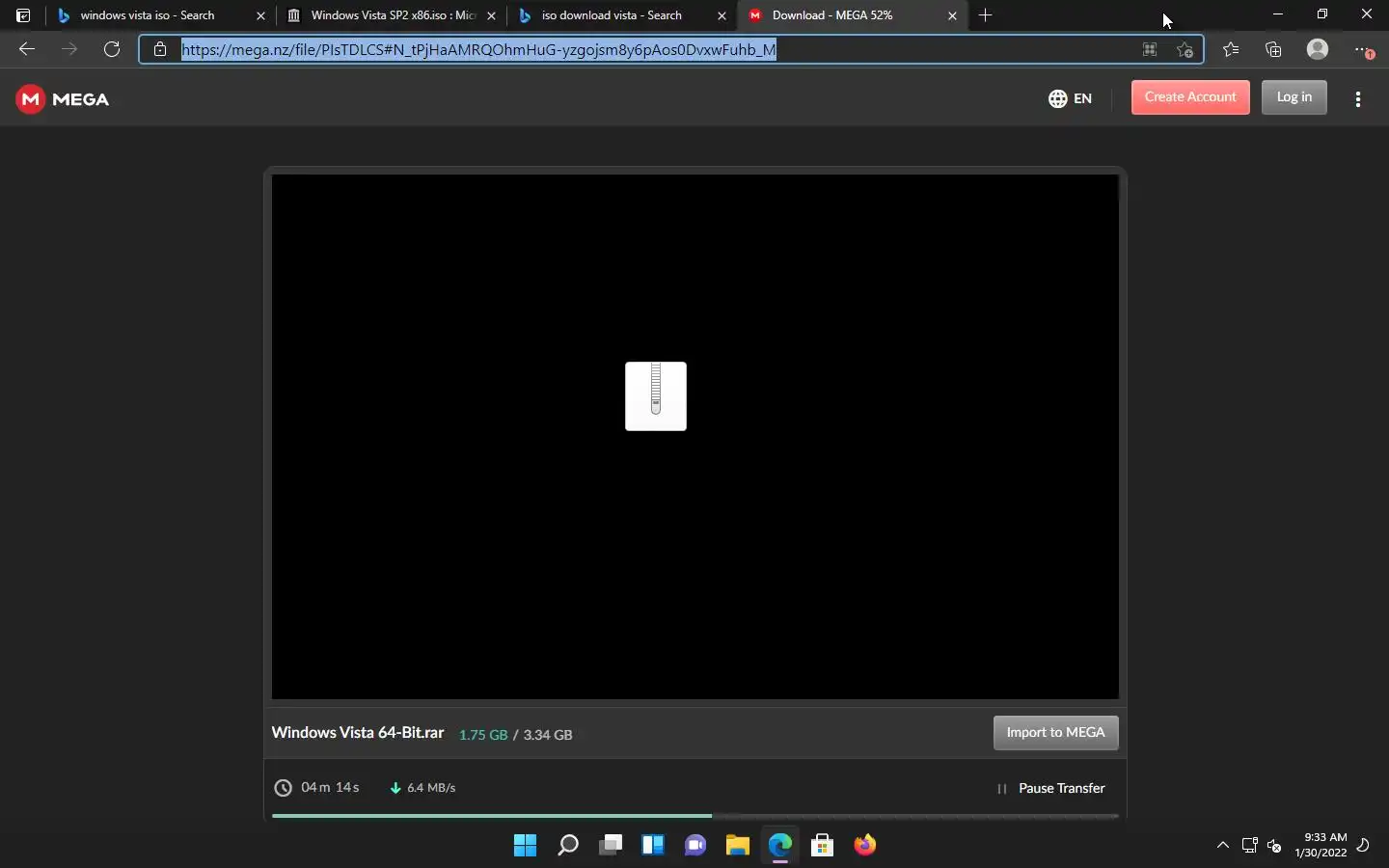This screenshot has height=868, width=1389.
Task: Close the 'iso download vista' tab
Action: tap(722, 15)
